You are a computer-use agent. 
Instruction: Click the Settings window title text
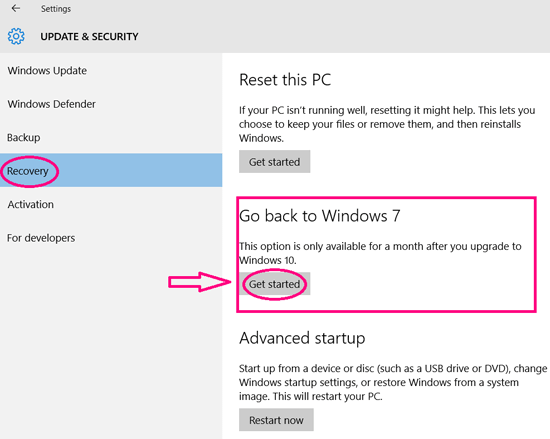(x=56, y=9)
